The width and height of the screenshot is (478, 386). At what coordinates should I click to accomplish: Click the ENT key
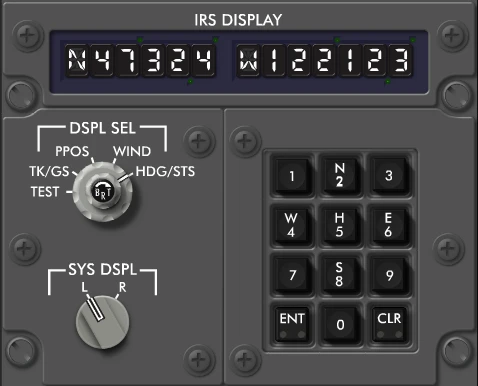(292, 324)
